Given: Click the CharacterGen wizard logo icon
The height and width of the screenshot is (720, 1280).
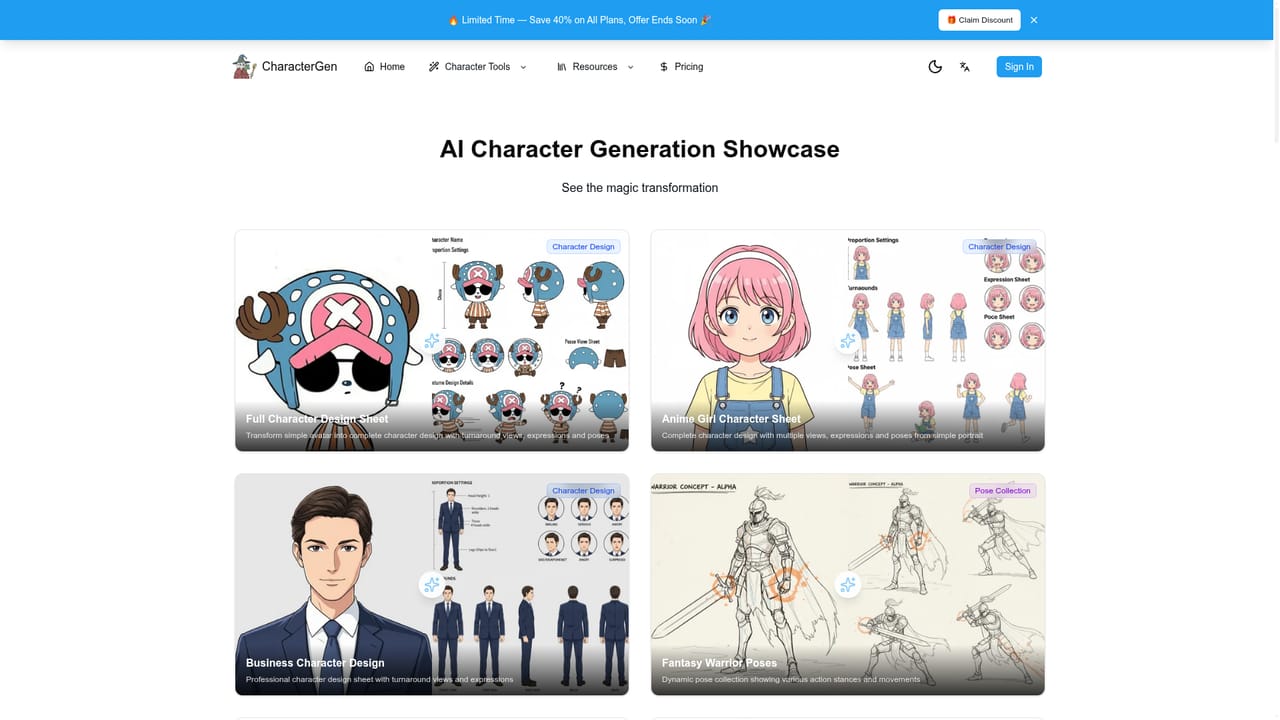Looking at the screenshot, I should point(245,66).
